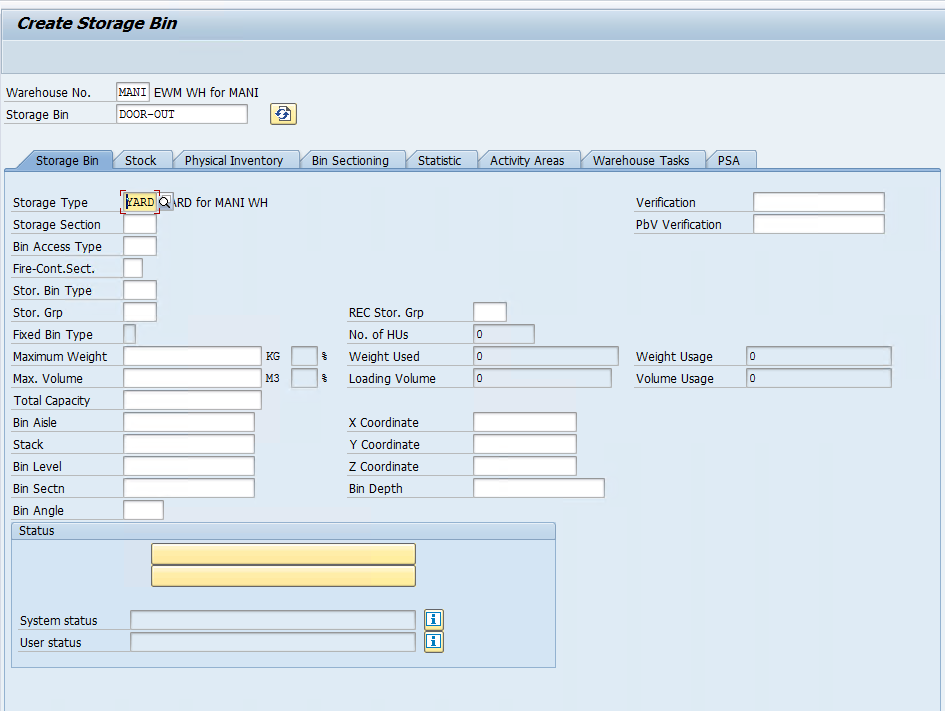945x711 pixels.
Task: Click the User status info icon
Action: pos(434,641)
